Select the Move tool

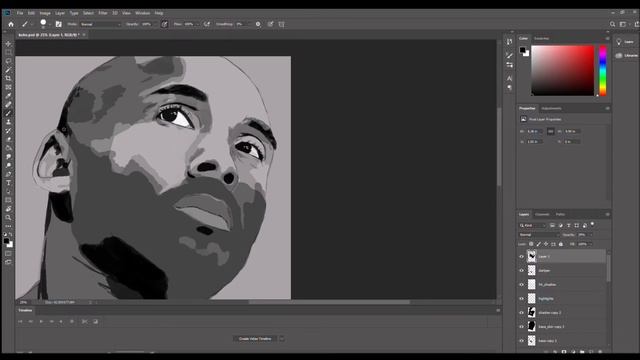8,44
